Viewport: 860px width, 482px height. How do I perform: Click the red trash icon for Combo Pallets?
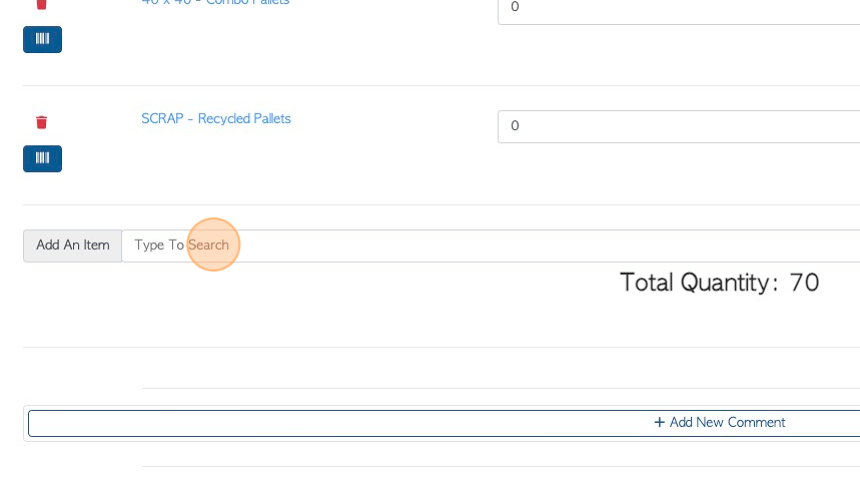click(x=41, y=4)
